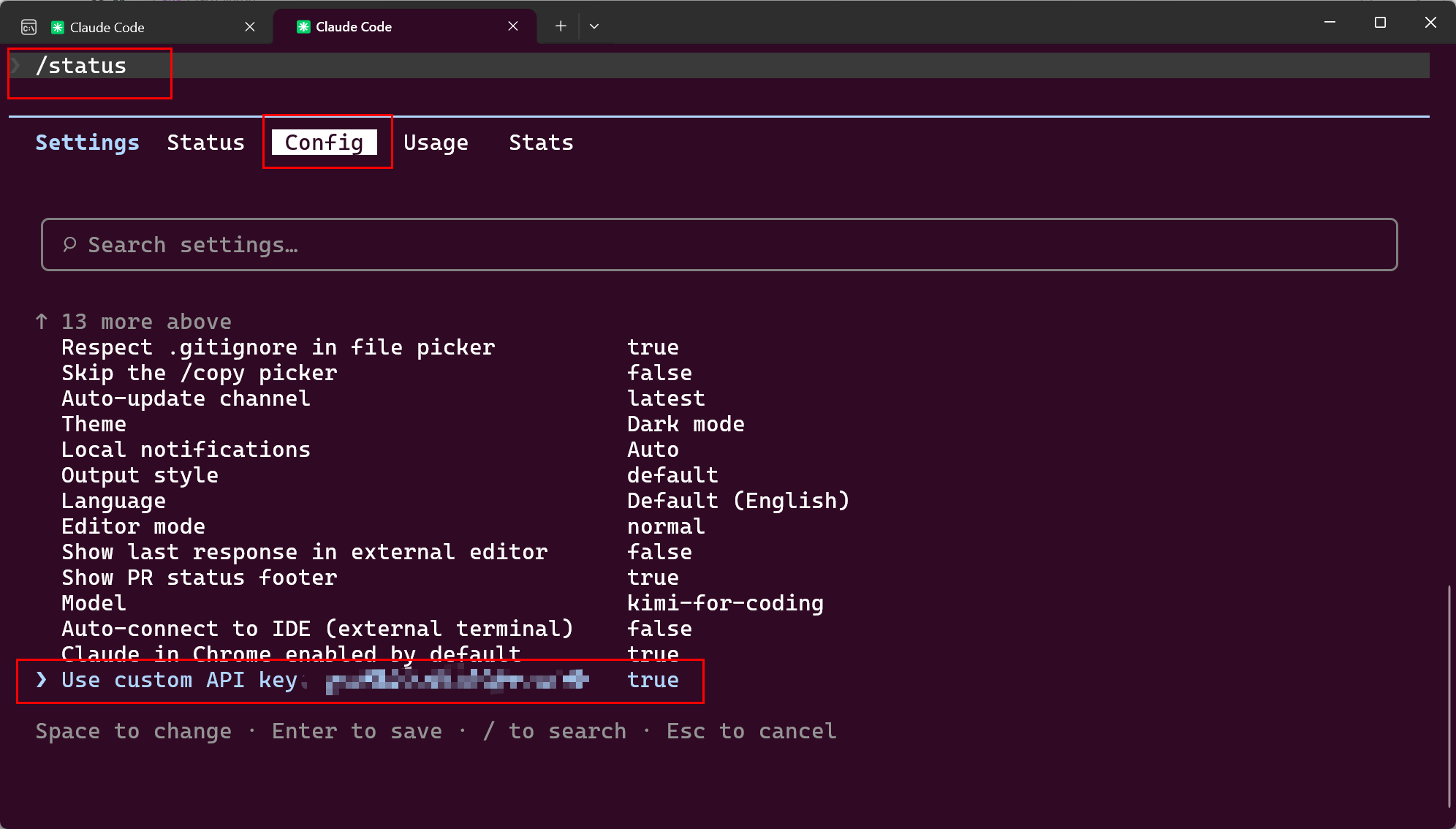Click the magnifier icon in search settings box
This screenshot has width=1456, height=829.
[69, 244]
